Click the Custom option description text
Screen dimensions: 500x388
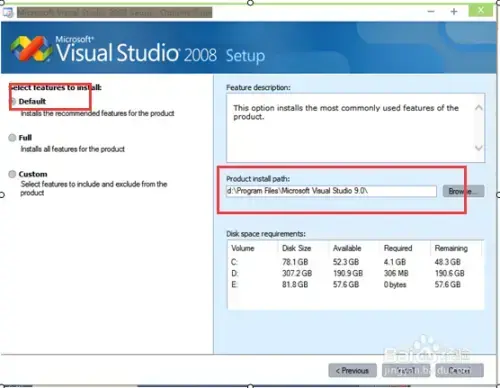94,188
